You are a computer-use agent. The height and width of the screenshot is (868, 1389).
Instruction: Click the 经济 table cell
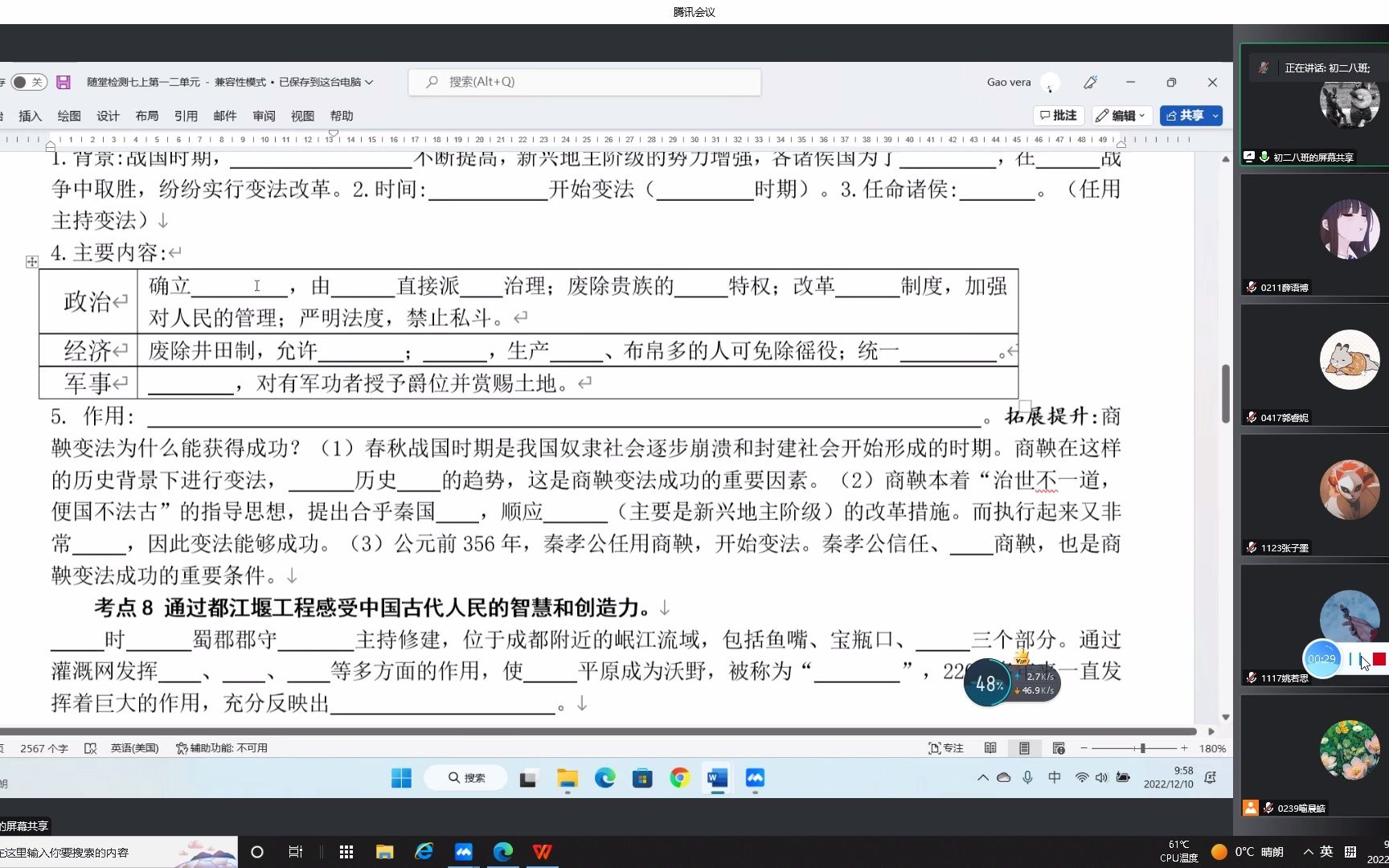tap(88, 350)
